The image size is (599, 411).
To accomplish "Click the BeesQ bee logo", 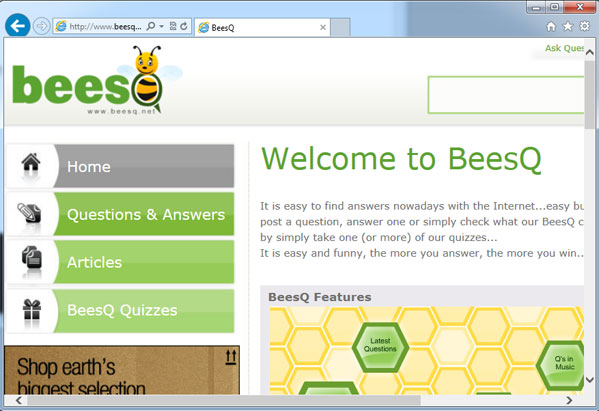I will pos(97,80).
